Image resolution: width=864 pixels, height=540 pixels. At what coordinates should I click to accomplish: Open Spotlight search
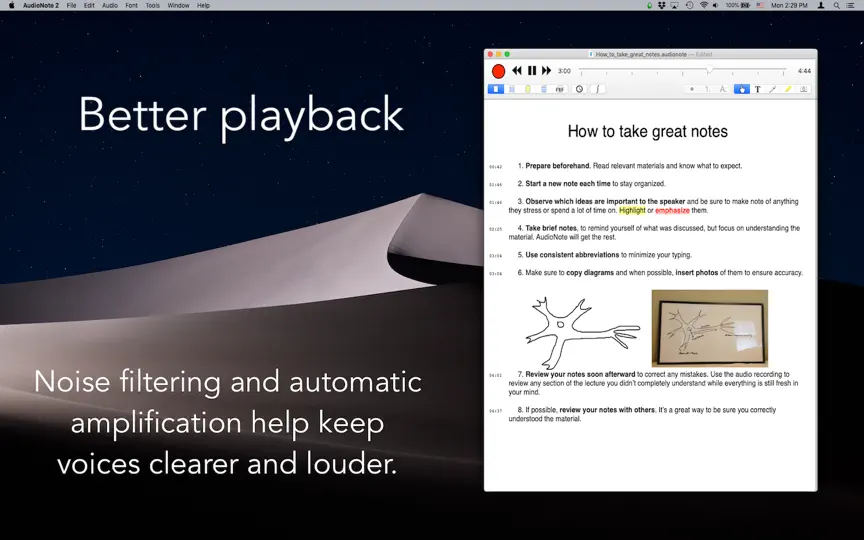point(836,6)
